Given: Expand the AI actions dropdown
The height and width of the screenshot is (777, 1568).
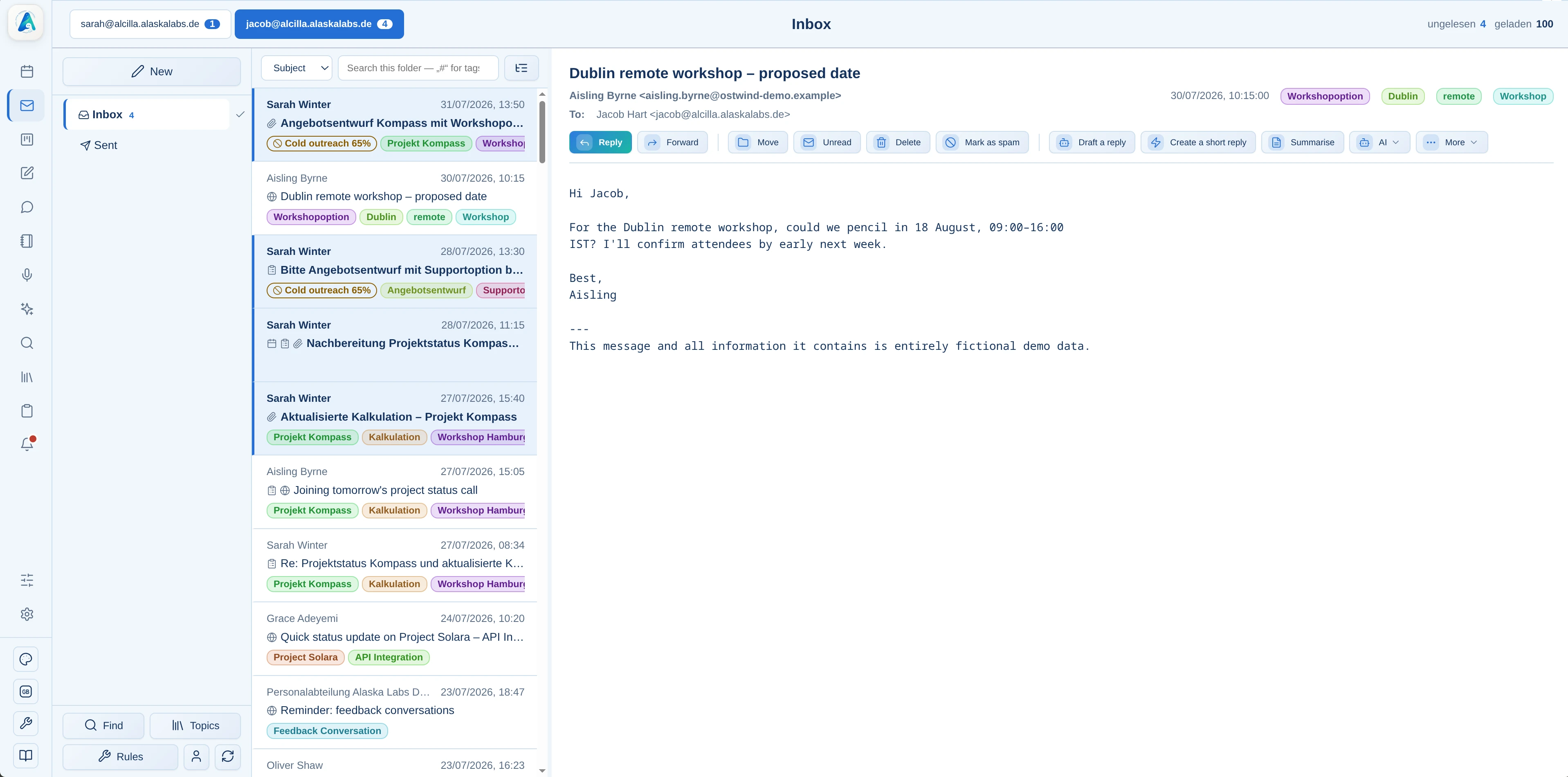Looking at the screenshot, I should [x=1379, y=142].
